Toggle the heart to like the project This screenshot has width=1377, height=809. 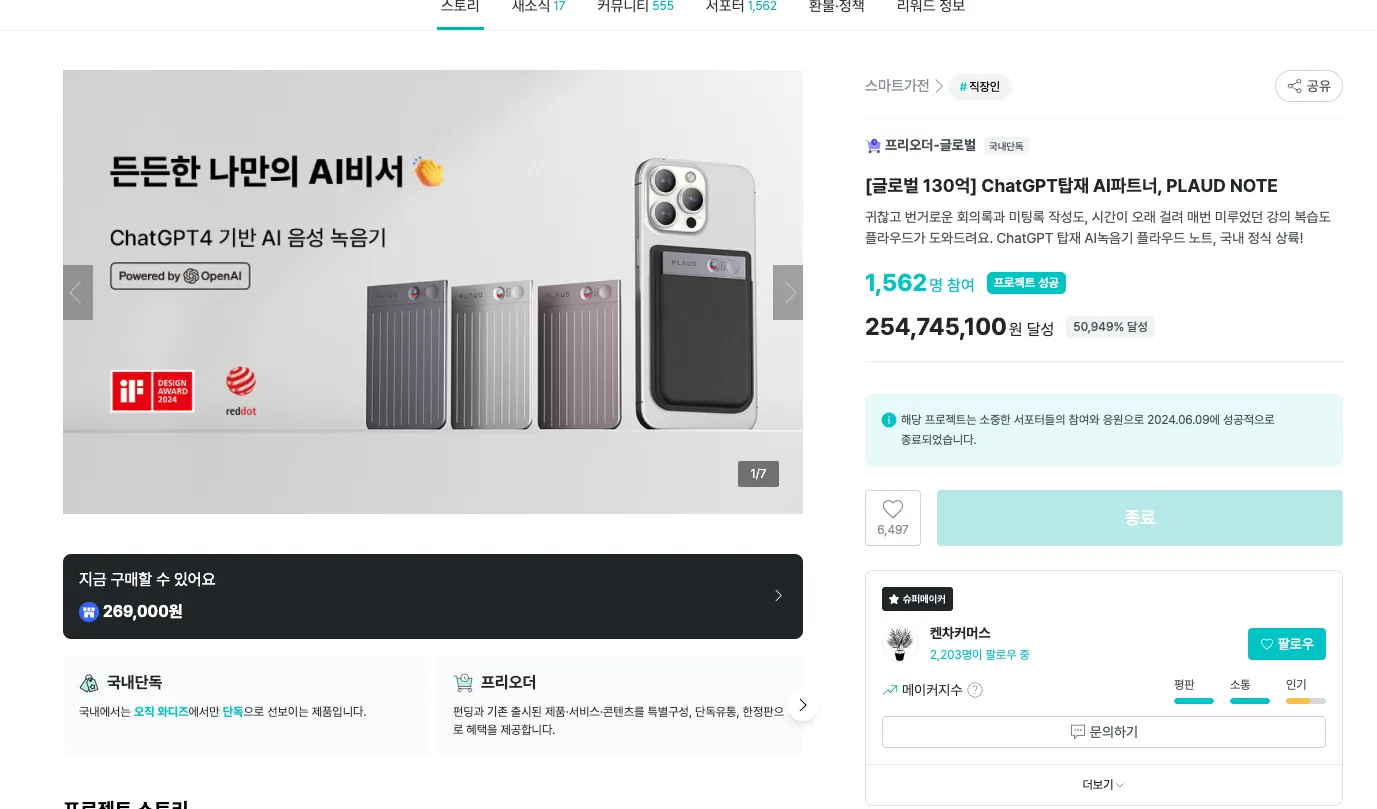click(x=892, y=509)
